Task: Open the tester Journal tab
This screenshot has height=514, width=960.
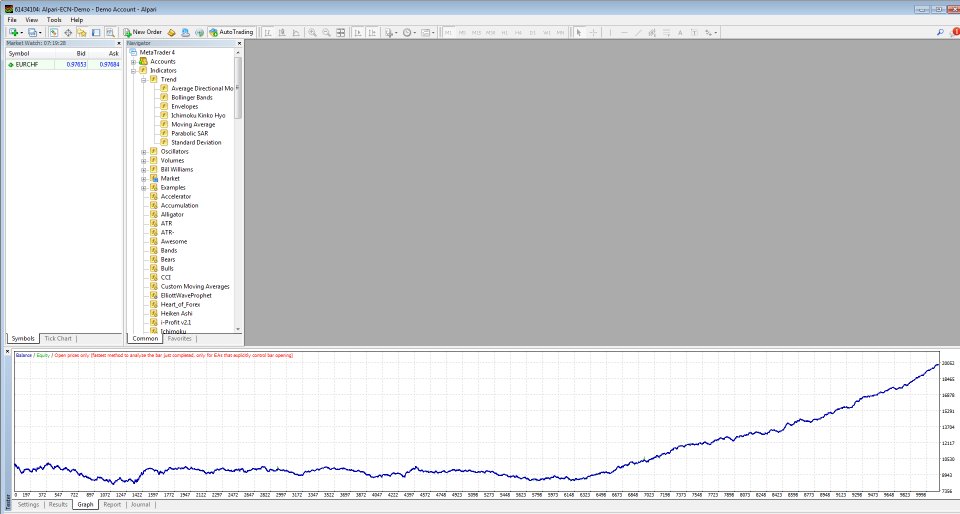Action: [x=140, y=505]
